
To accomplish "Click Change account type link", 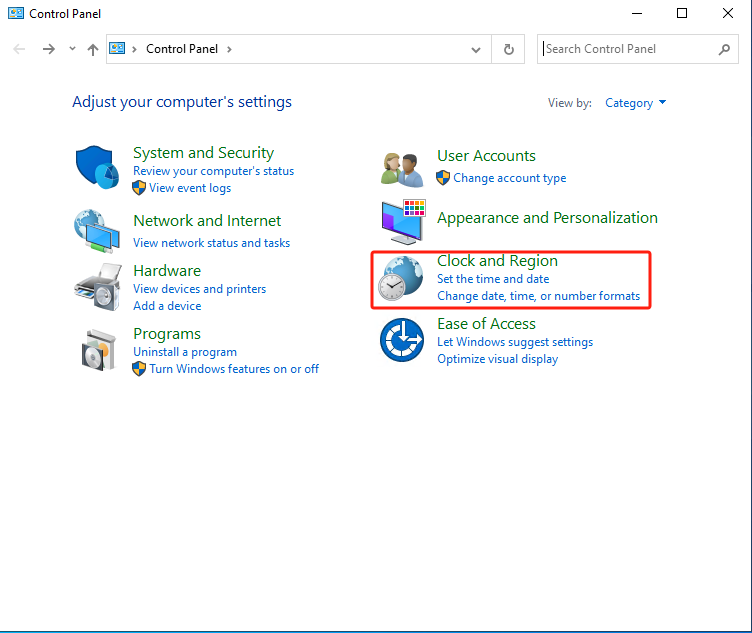I will click(509, 178).
